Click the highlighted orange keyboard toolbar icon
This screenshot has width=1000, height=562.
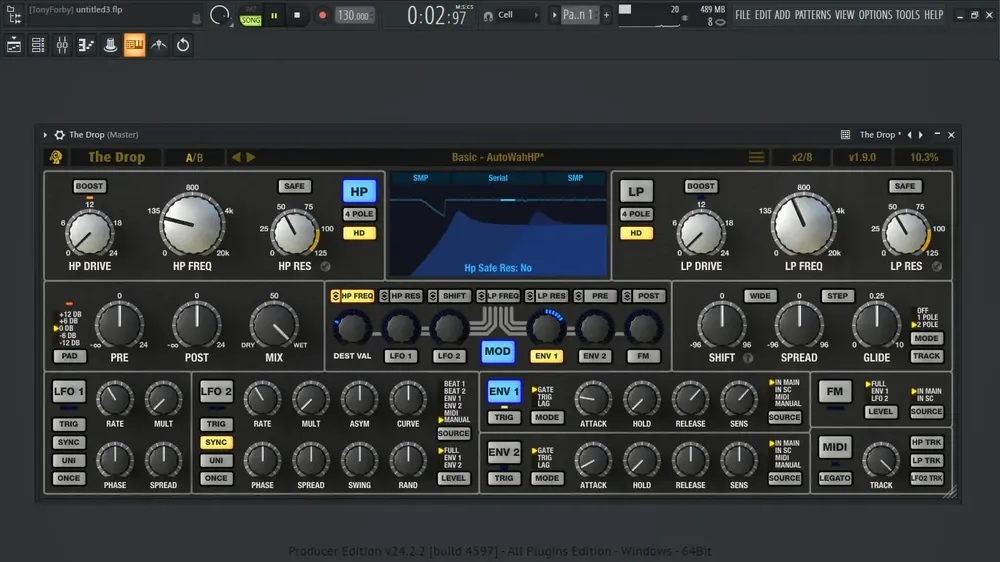(x=135, y=45)
